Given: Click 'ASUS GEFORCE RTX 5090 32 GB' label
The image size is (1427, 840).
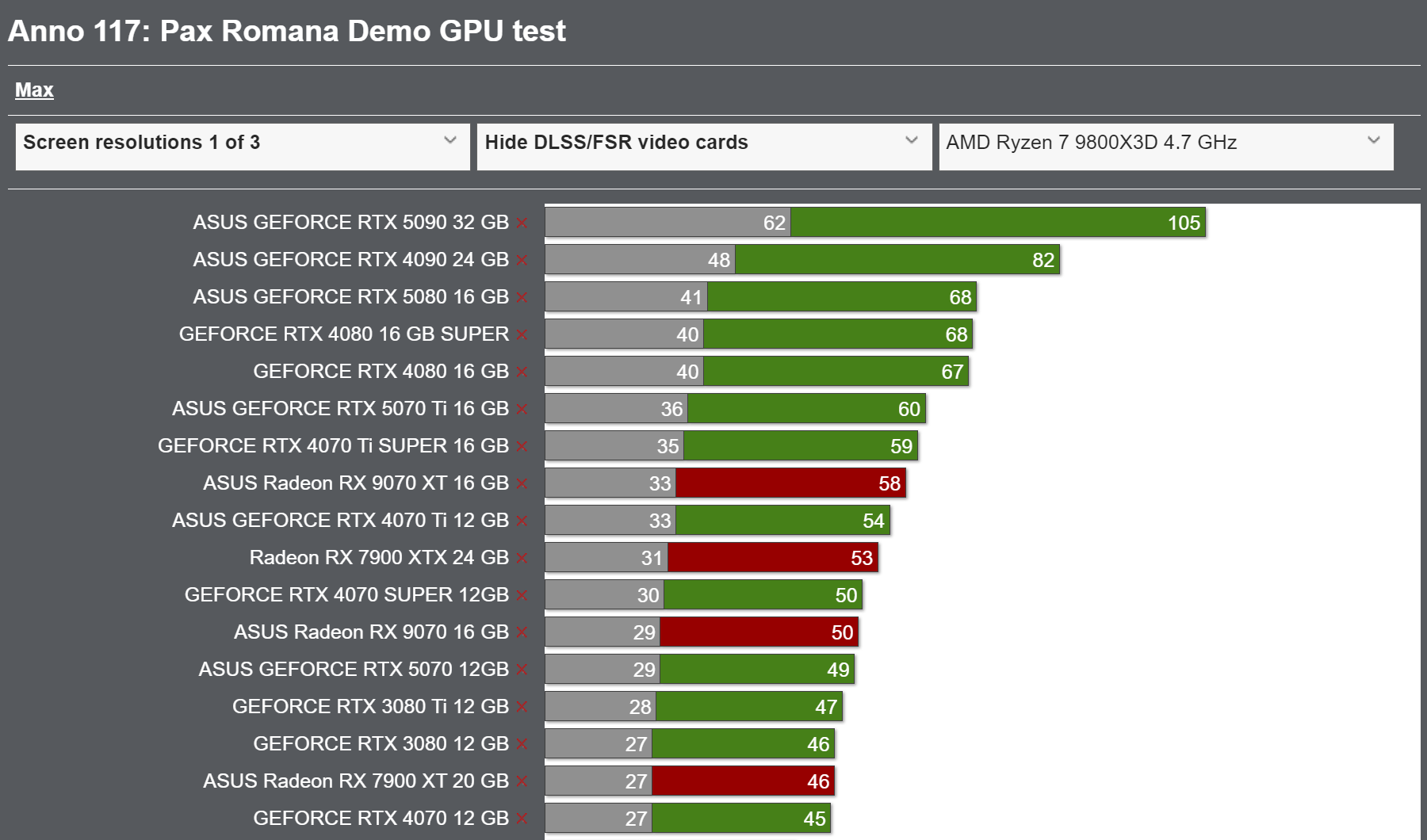Looking at the screenshot, I should pos(350,223).
